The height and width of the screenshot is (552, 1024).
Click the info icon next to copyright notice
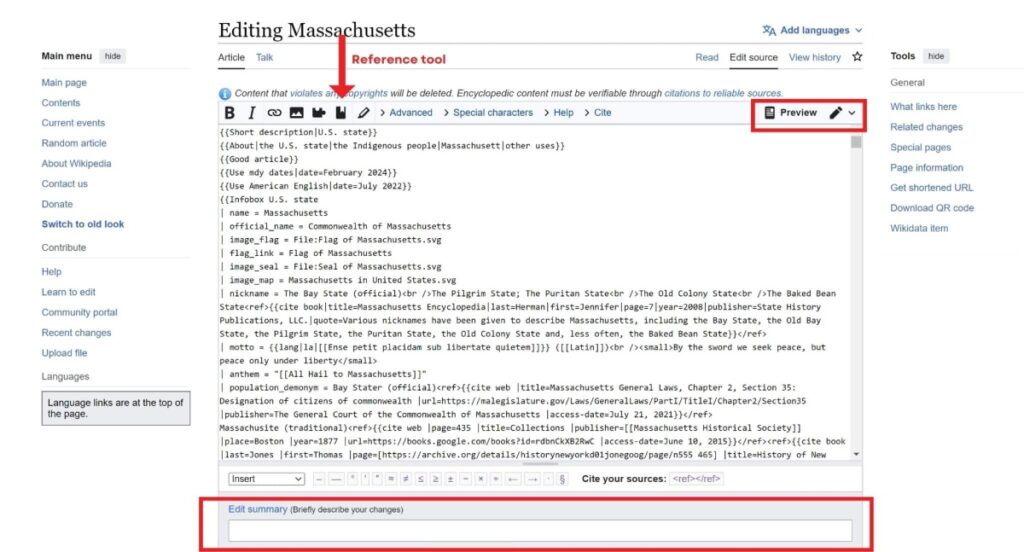[x=225, y=94]
